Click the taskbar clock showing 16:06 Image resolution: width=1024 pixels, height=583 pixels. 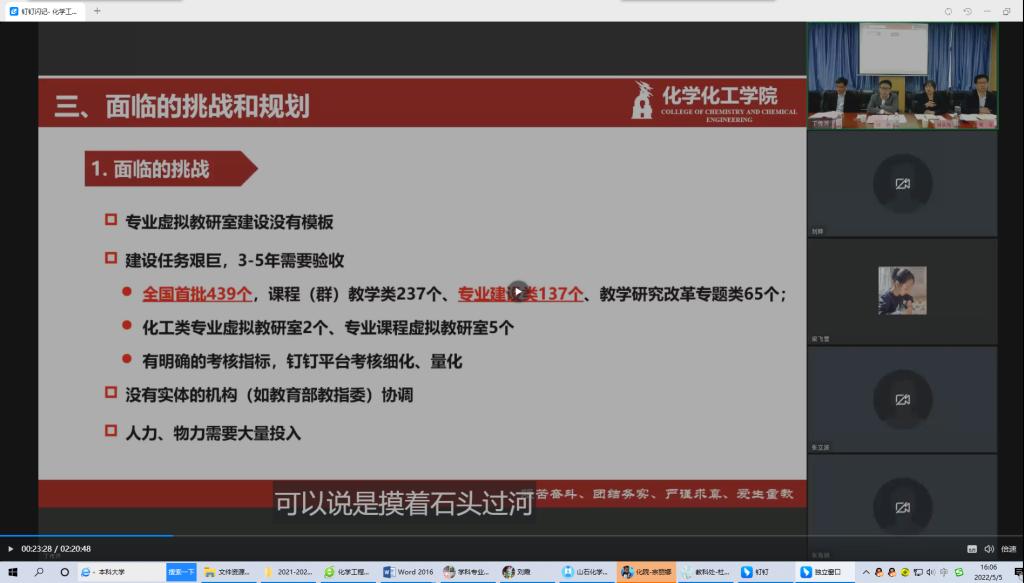click(x=989, y=572)
